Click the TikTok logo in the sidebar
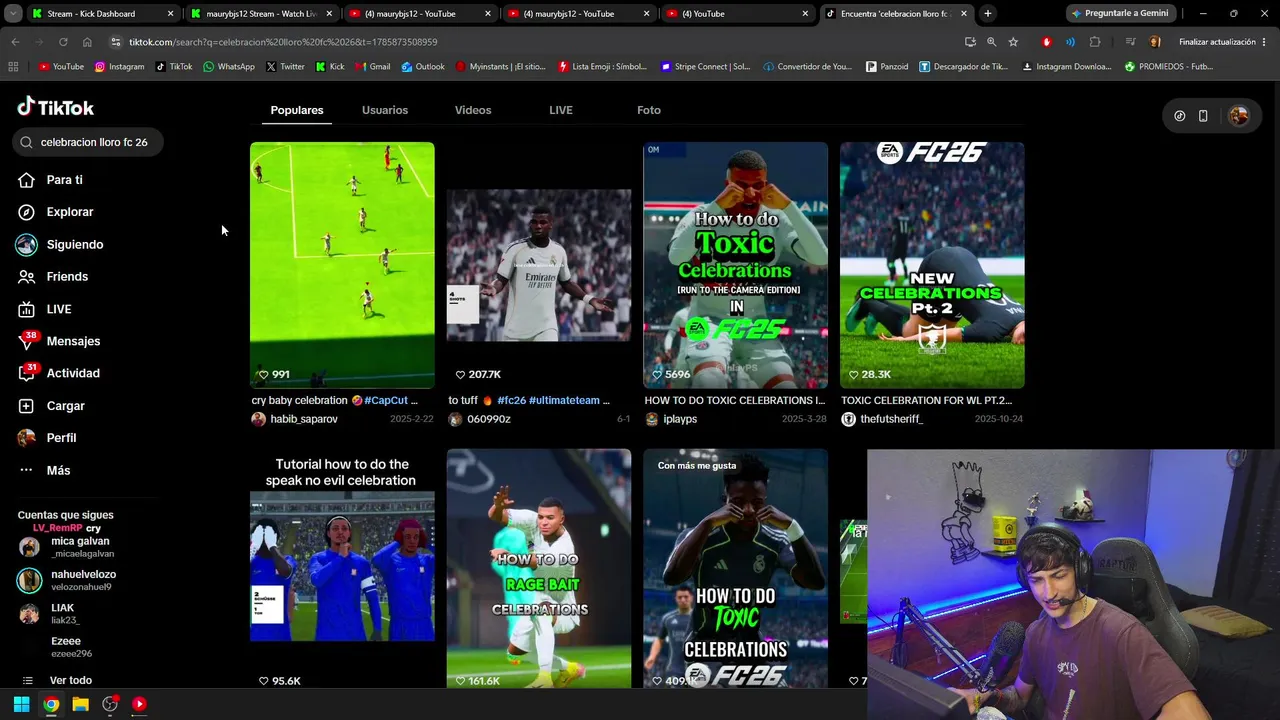Viewport: 1280px width, 720px height. coord(56,107)
